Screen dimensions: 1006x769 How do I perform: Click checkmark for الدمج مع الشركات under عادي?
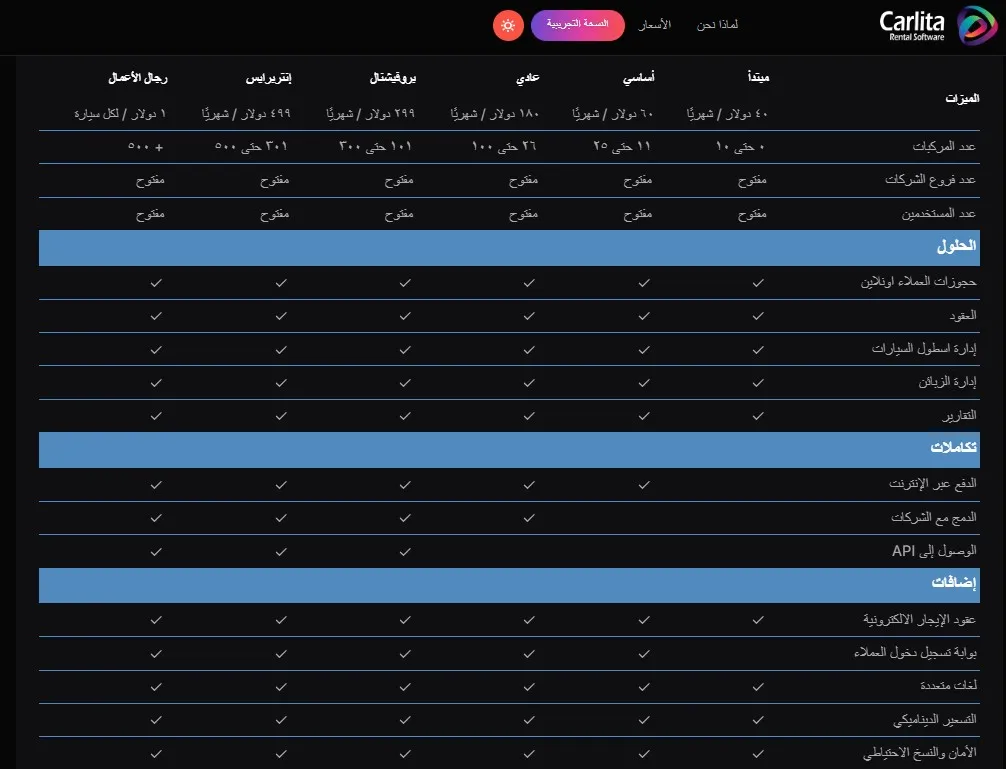tap(529, 518)
